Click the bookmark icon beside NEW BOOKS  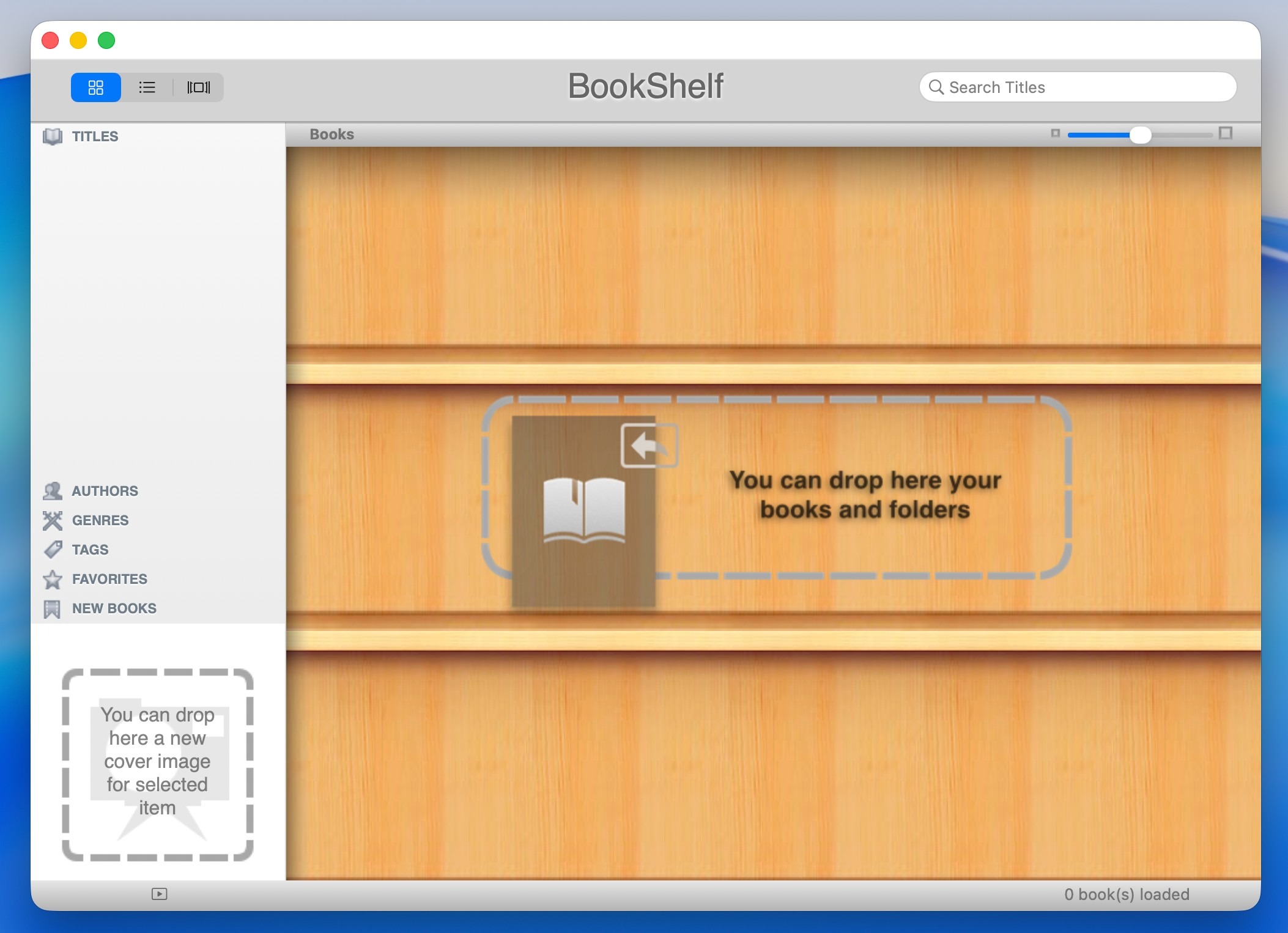[52, 609]
